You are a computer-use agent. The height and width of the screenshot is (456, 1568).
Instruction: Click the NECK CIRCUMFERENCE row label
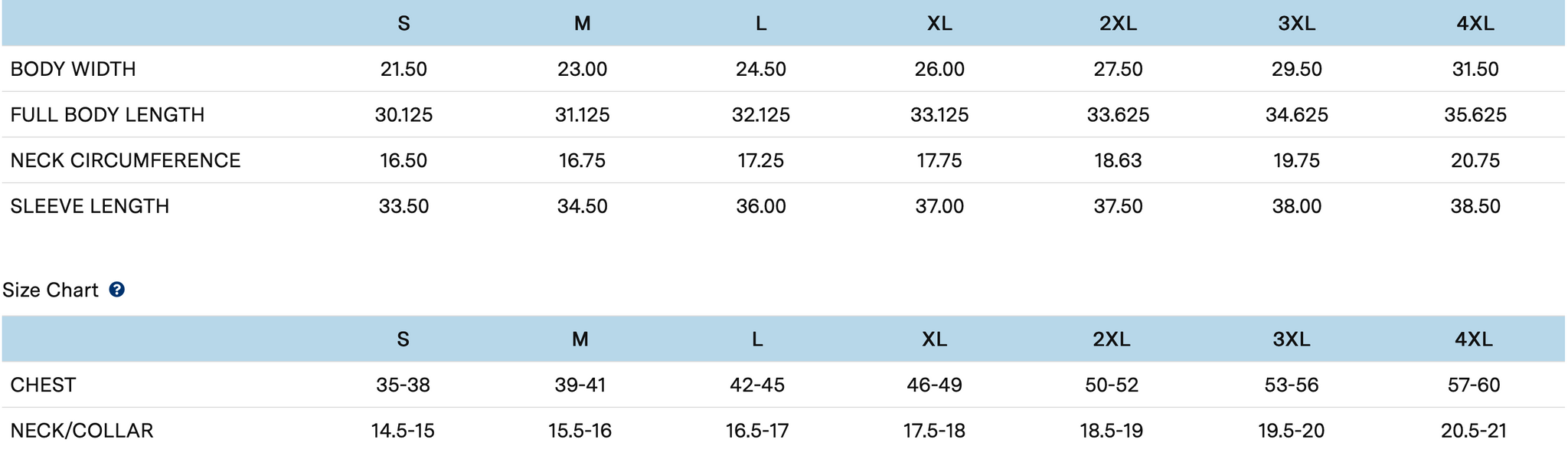126,160
